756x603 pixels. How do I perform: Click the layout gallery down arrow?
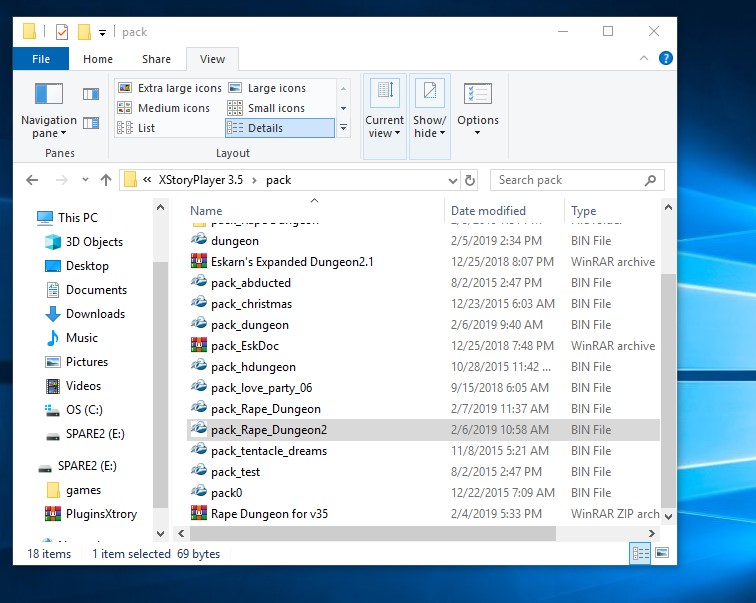(343, 108)
